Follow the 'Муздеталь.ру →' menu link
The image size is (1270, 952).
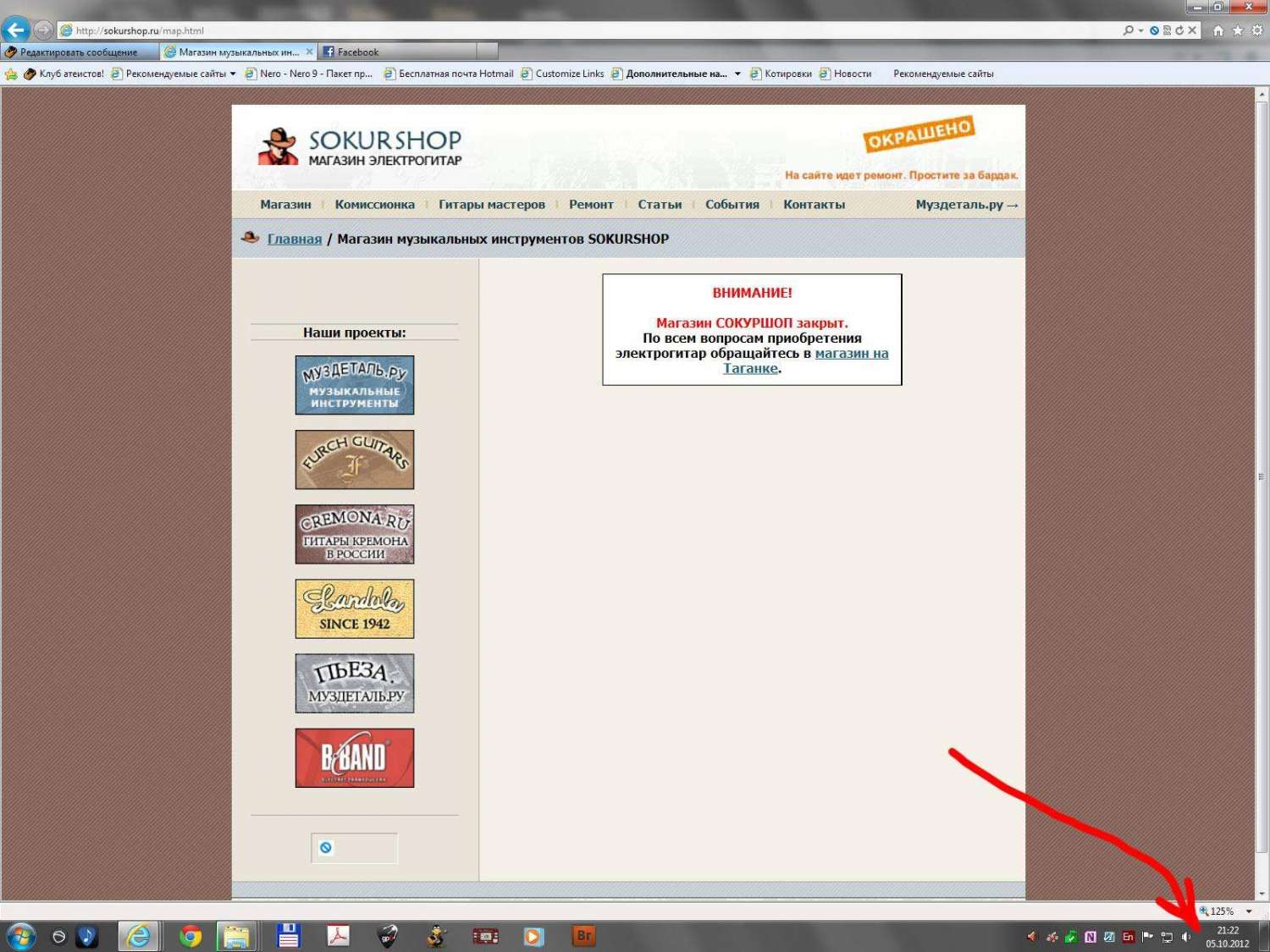[x=967, y=204]
